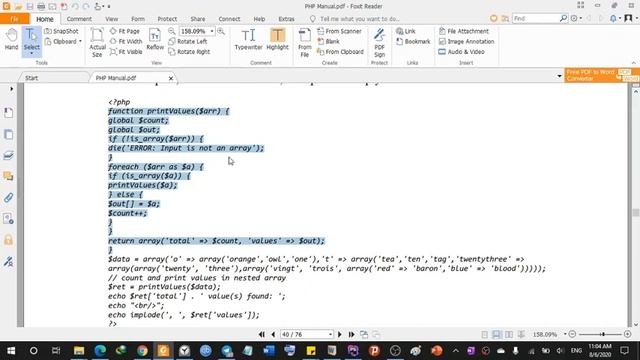Click status bar zoom out minus

[572, 334]
